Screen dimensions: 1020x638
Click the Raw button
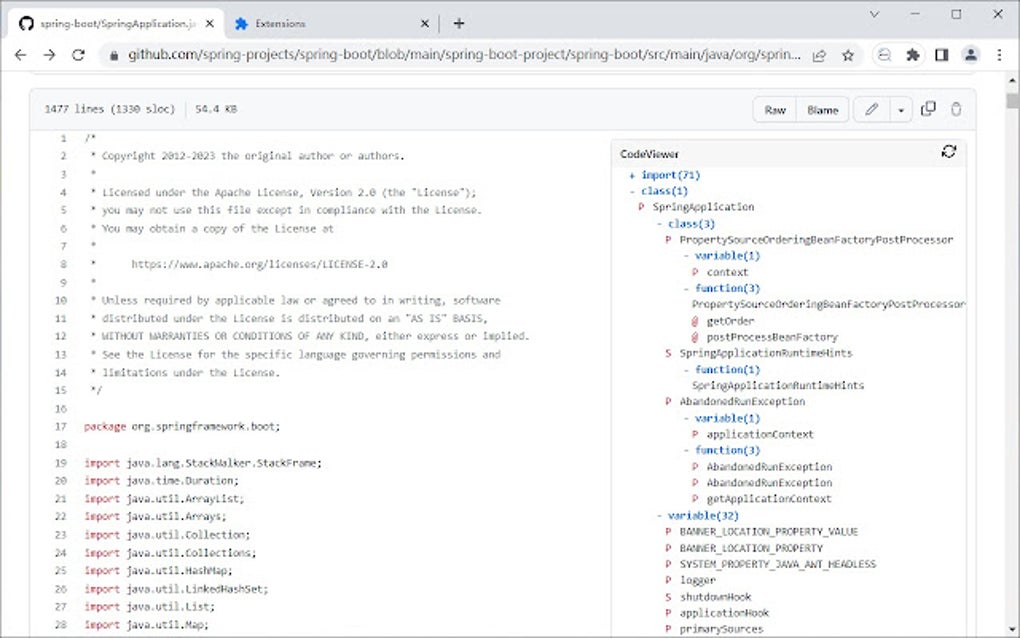coord(774,109)
